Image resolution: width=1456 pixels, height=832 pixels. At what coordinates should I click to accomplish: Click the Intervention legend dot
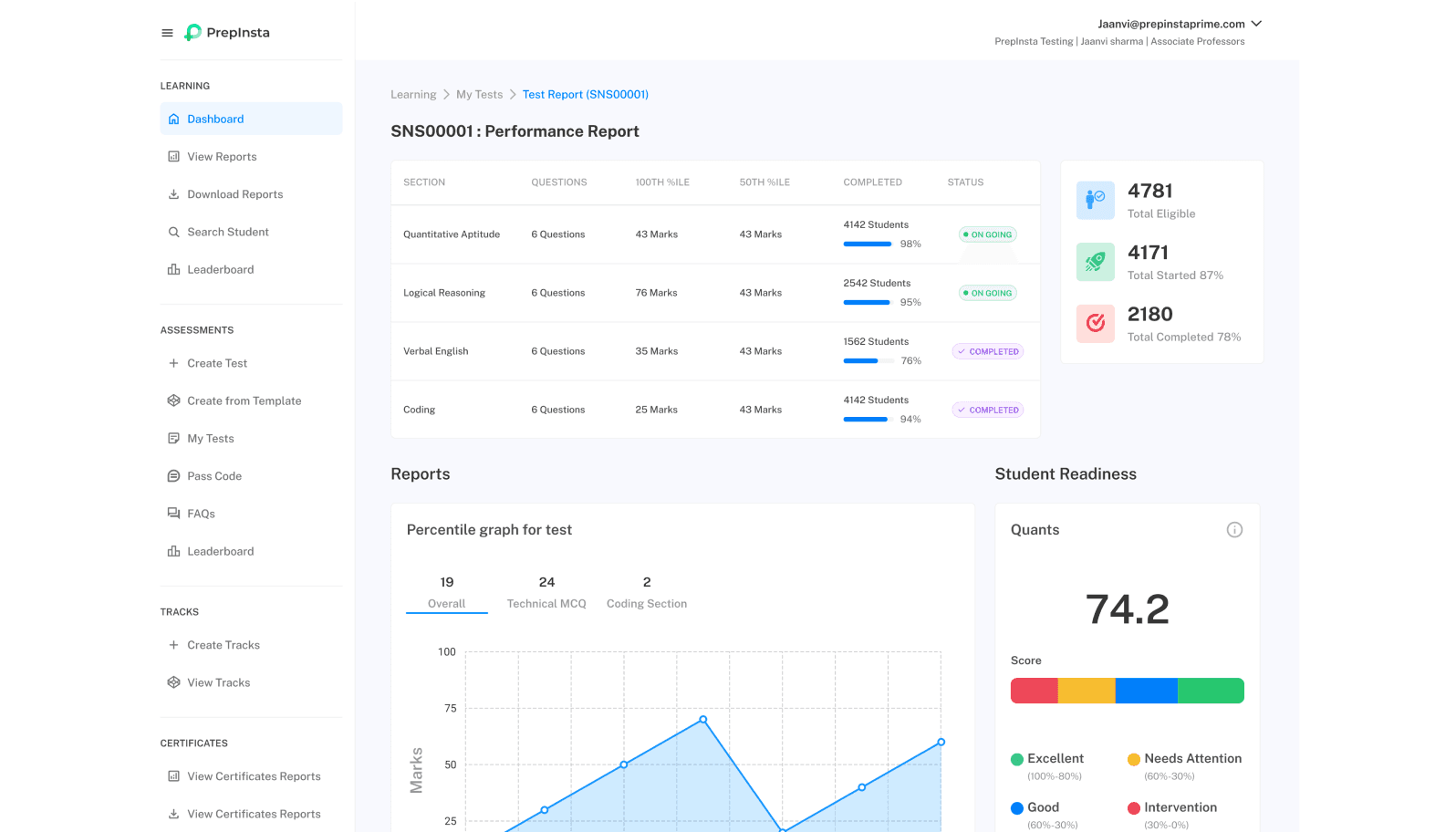click(x=1134, y=808)
